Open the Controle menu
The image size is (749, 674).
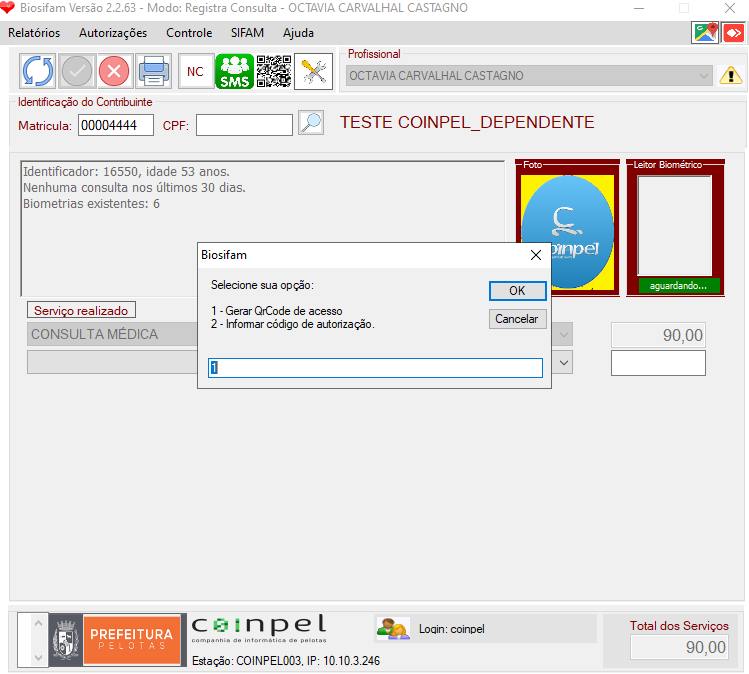pos(189,33)
